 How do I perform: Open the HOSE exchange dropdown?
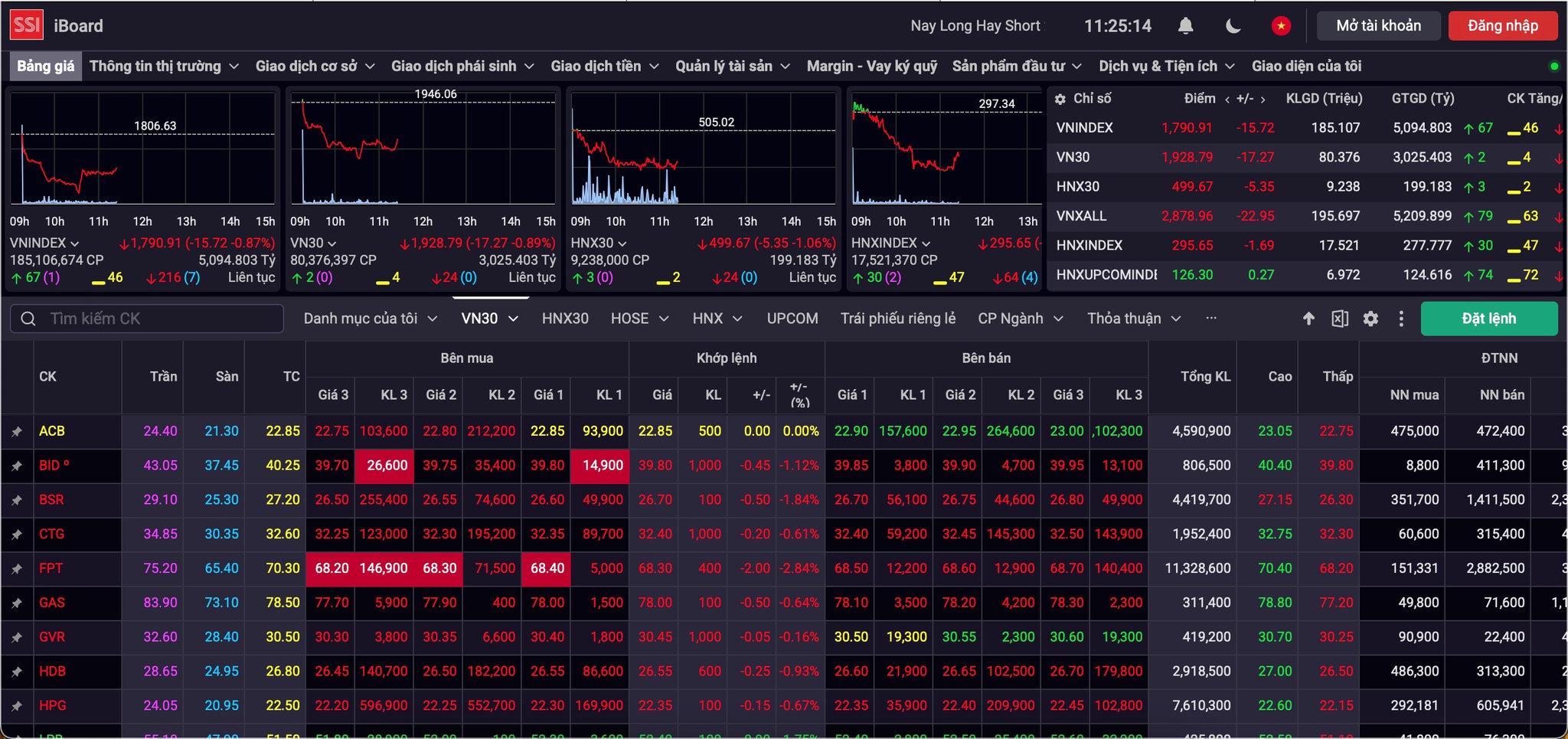[x=639, y=319]
